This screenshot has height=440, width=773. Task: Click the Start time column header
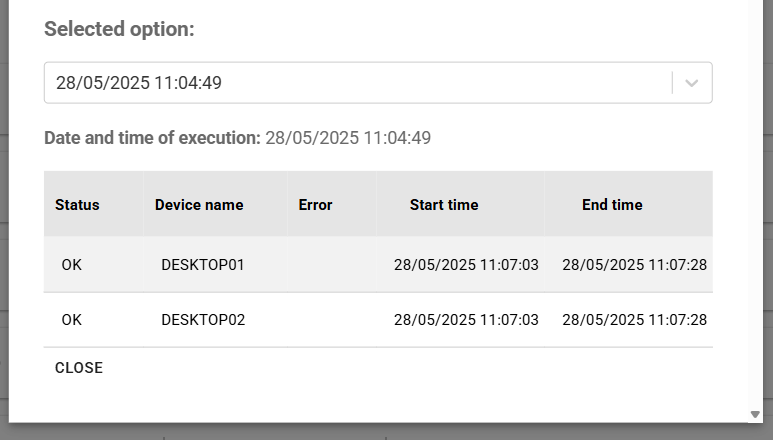(x=444, y=205)
